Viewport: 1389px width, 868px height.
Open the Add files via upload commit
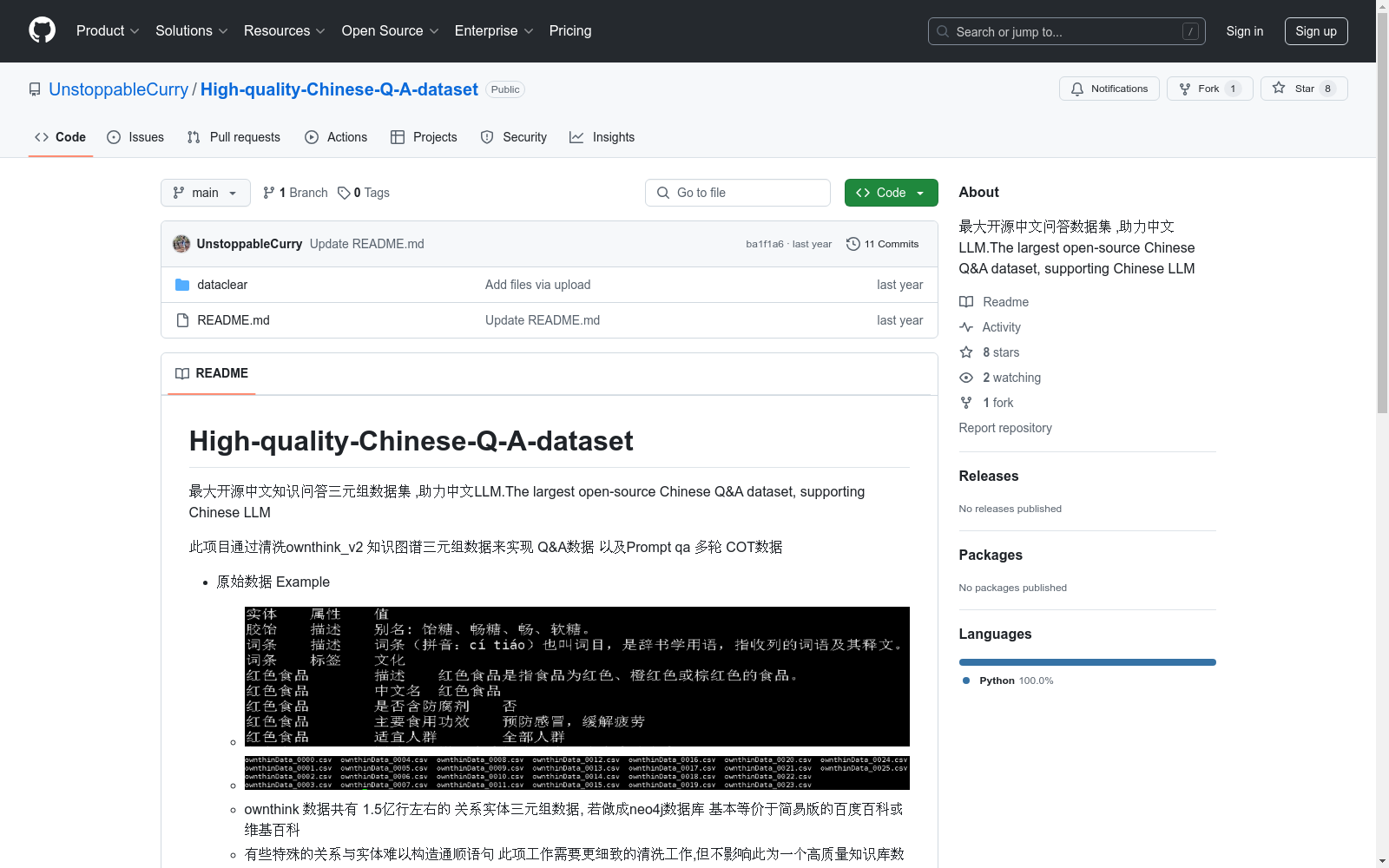click(537, 285)
